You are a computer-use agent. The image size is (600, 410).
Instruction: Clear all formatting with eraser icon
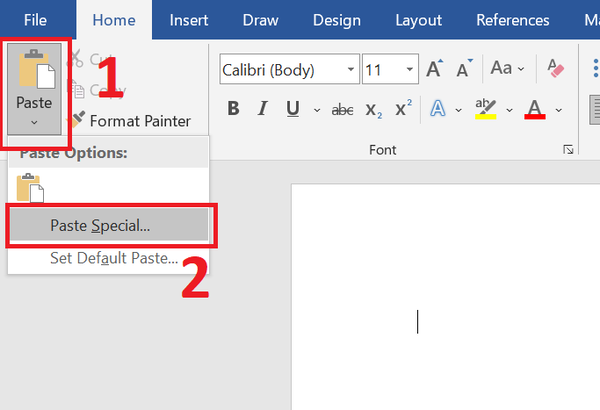555,68
